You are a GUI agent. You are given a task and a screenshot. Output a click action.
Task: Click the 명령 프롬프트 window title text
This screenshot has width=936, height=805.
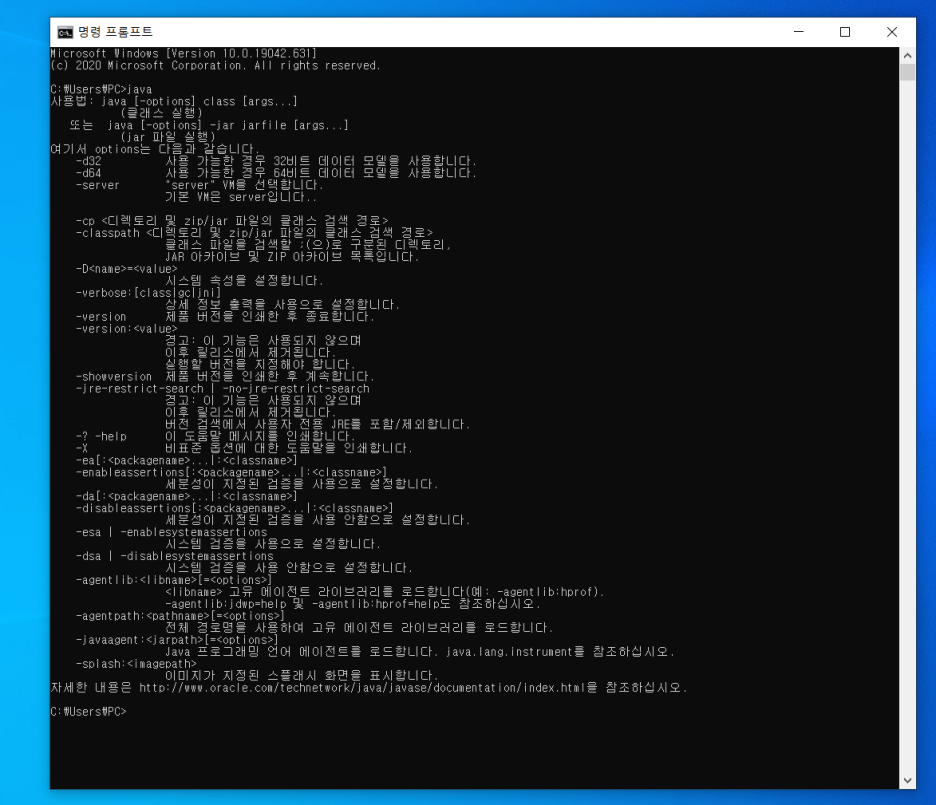coord(115,32)
